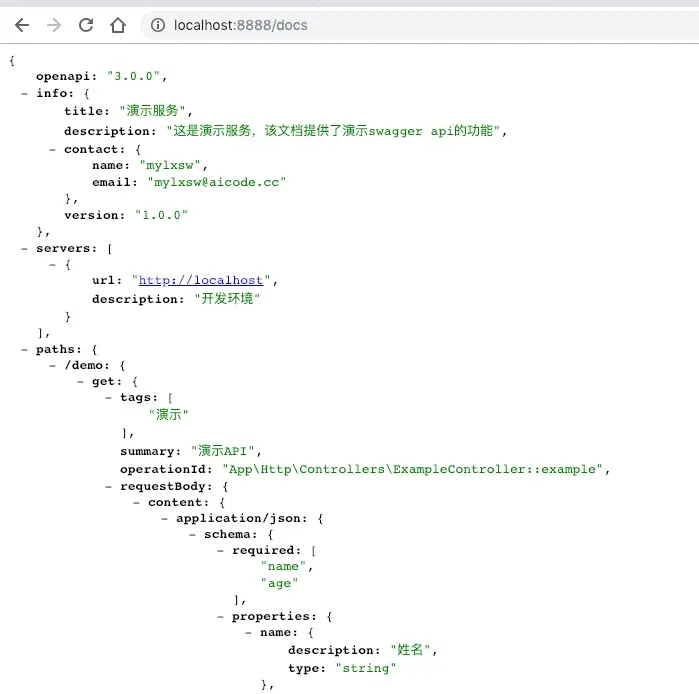Click the title value "演示服务"
The image size is (699, 694).
click(x=152, y=111)
